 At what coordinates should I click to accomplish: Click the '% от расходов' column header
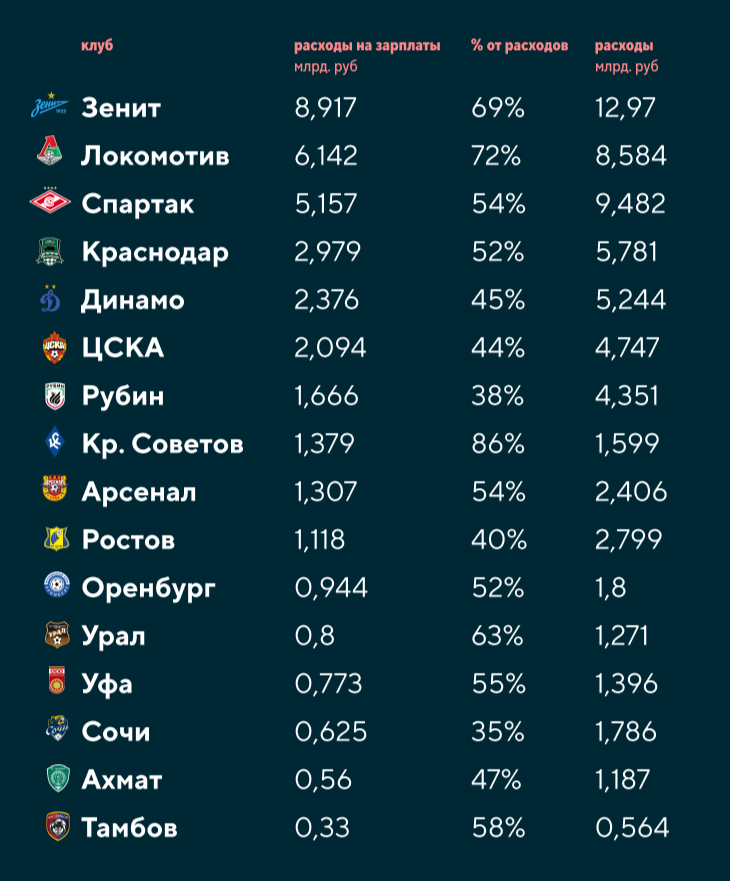(520, 46)
